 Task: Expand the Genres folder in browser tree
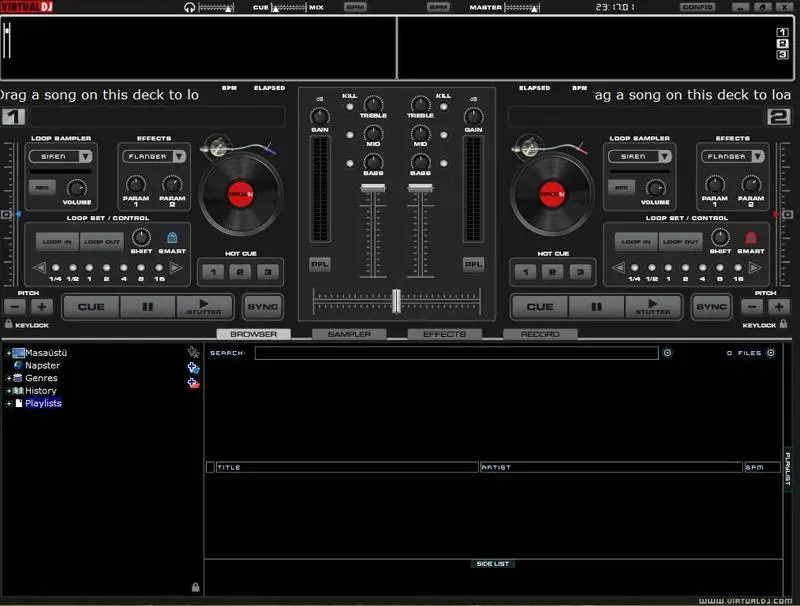click(x=8, y=378)
